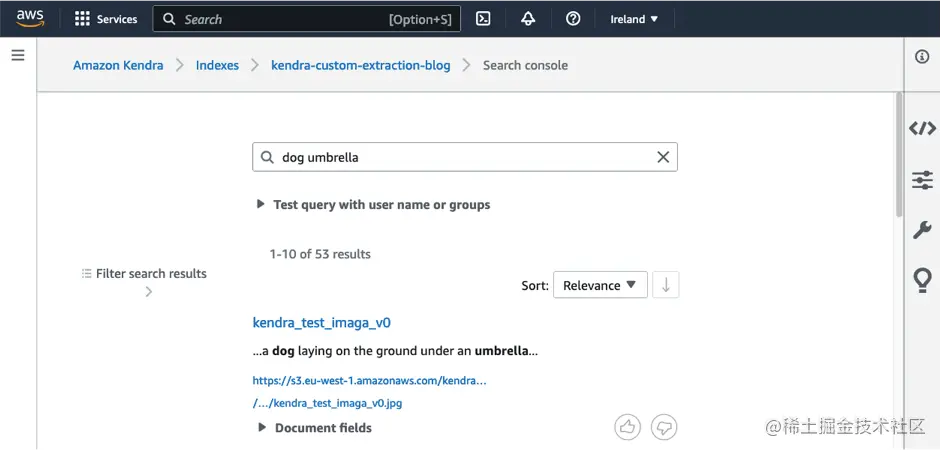Screen dimensions: 941x452
Task: Open the AWS CloudShell terminal icon
Action: (483, 19)
